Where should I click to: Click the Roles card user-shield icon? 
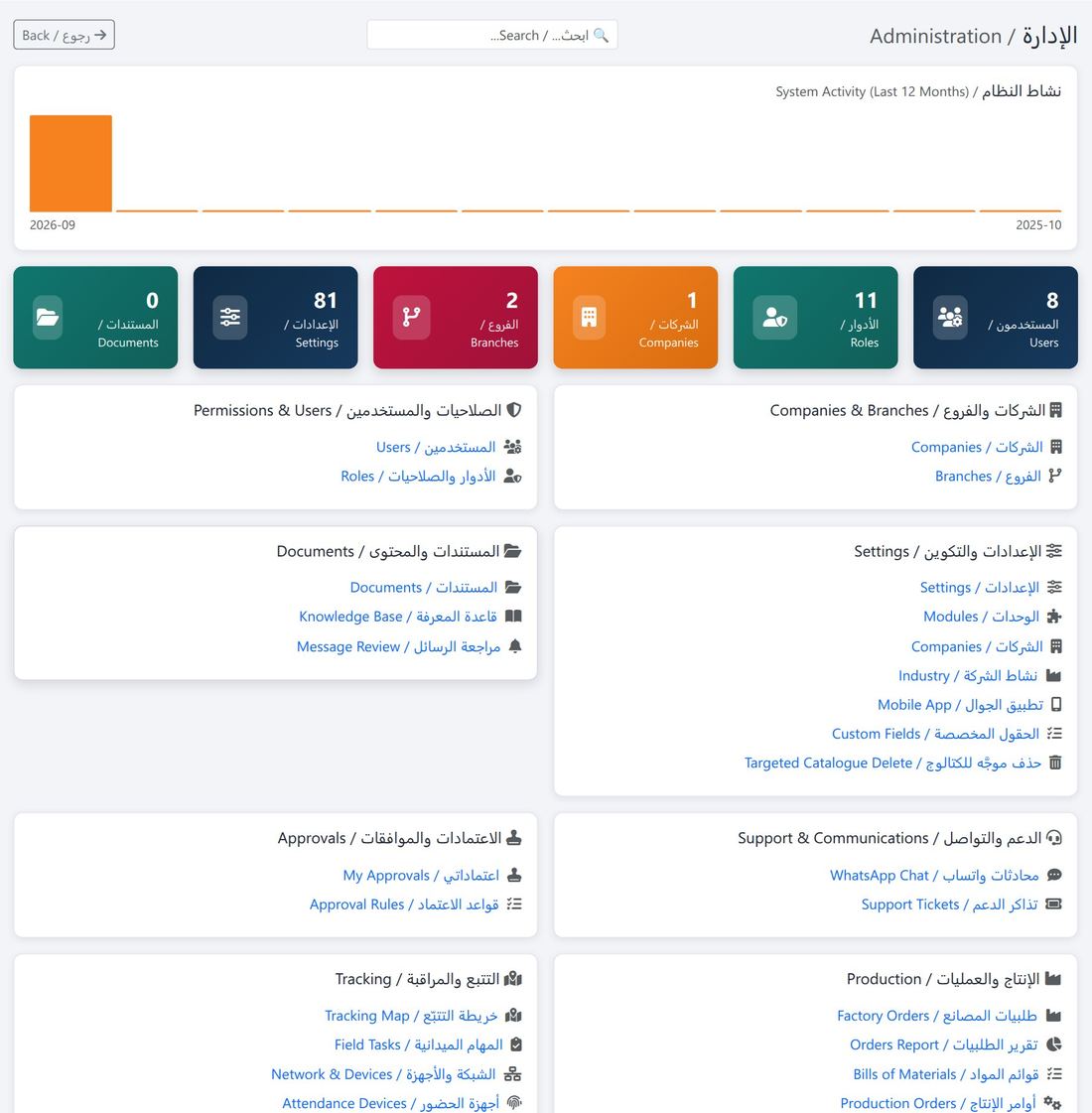tap(775, 317)
